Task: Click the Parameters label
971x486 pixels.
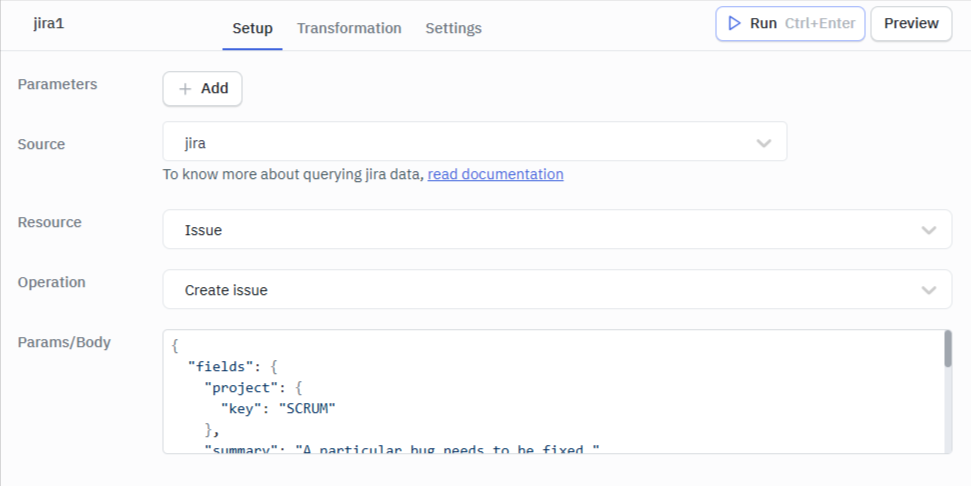Action: point(58,84)
